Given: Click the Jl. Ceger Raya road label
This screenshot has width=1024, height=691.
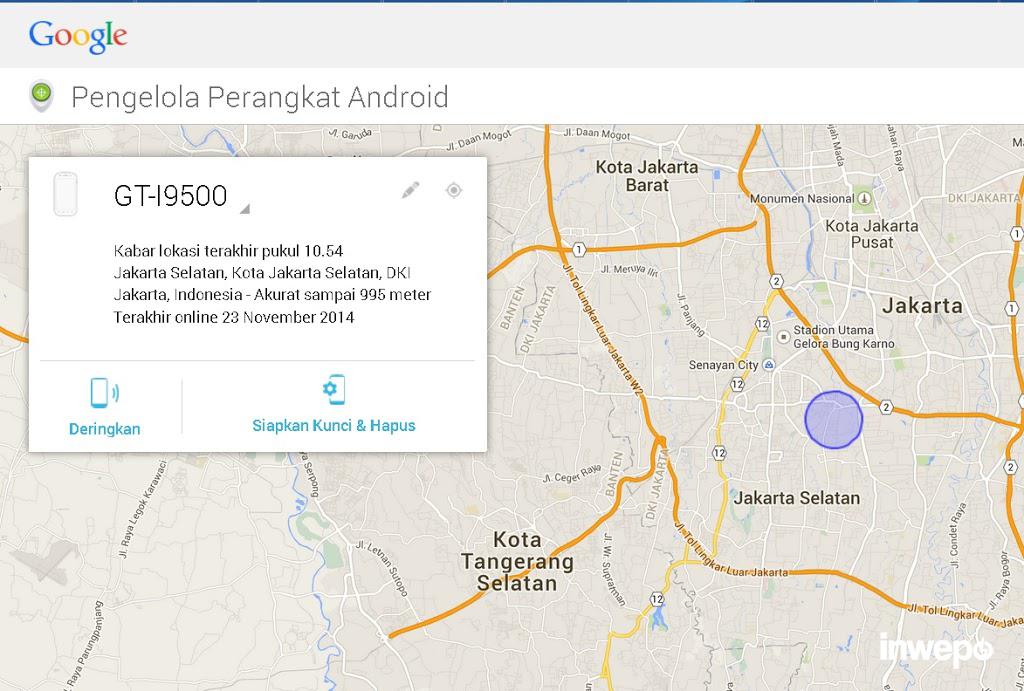Looking at the screenshot, I should click(572, 474).
